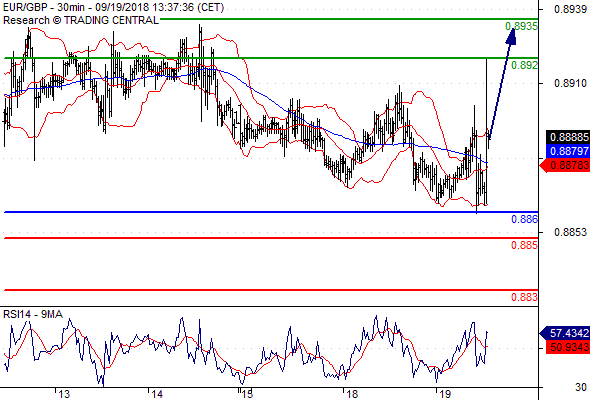Click date marker 14 on time axis
This screenshot has height=400, width=590.
[x=157, y=394]
